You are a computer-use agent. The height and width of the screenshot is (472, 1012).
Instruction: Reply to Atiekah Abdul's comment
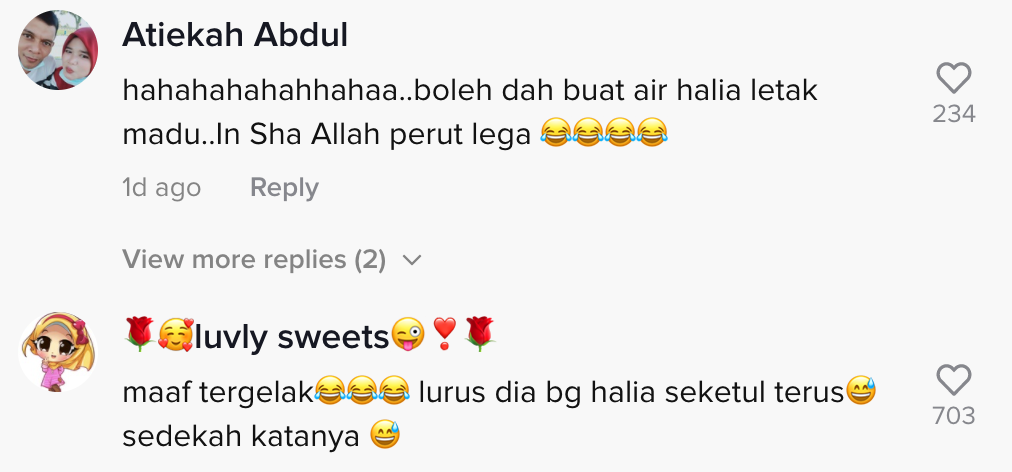(x=284, y=188)
